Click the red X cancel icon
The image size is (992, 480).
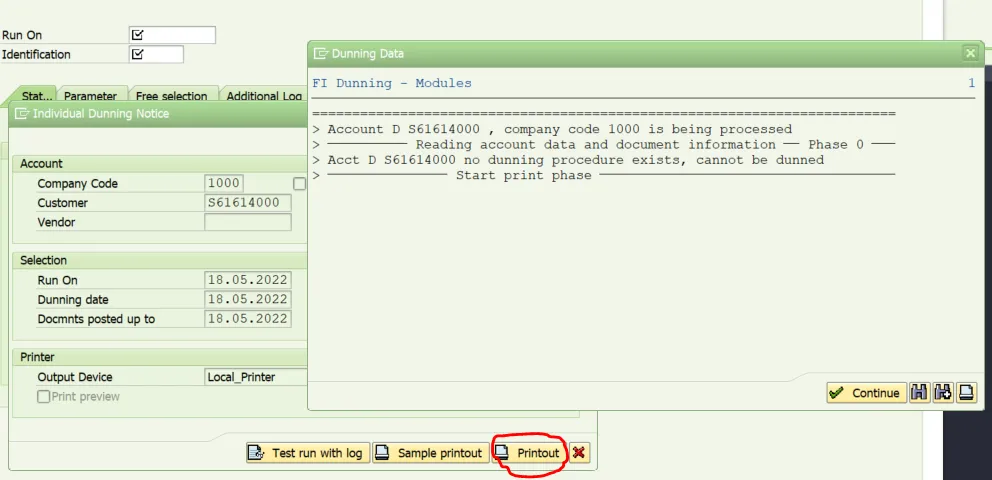[x=579, y=453]
